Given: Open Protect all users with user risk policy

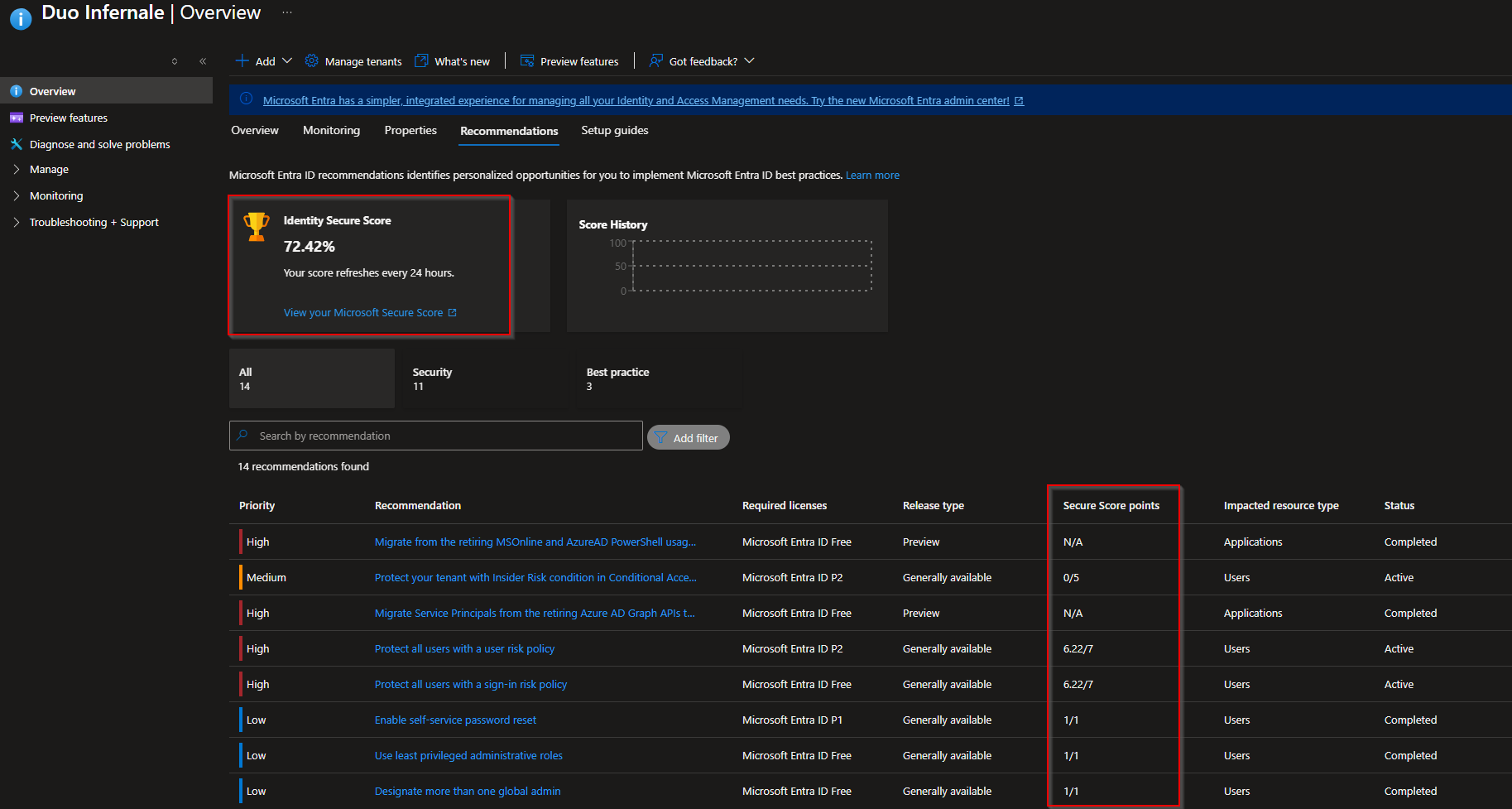Looking at the screenshot, I should click(465, 648).
